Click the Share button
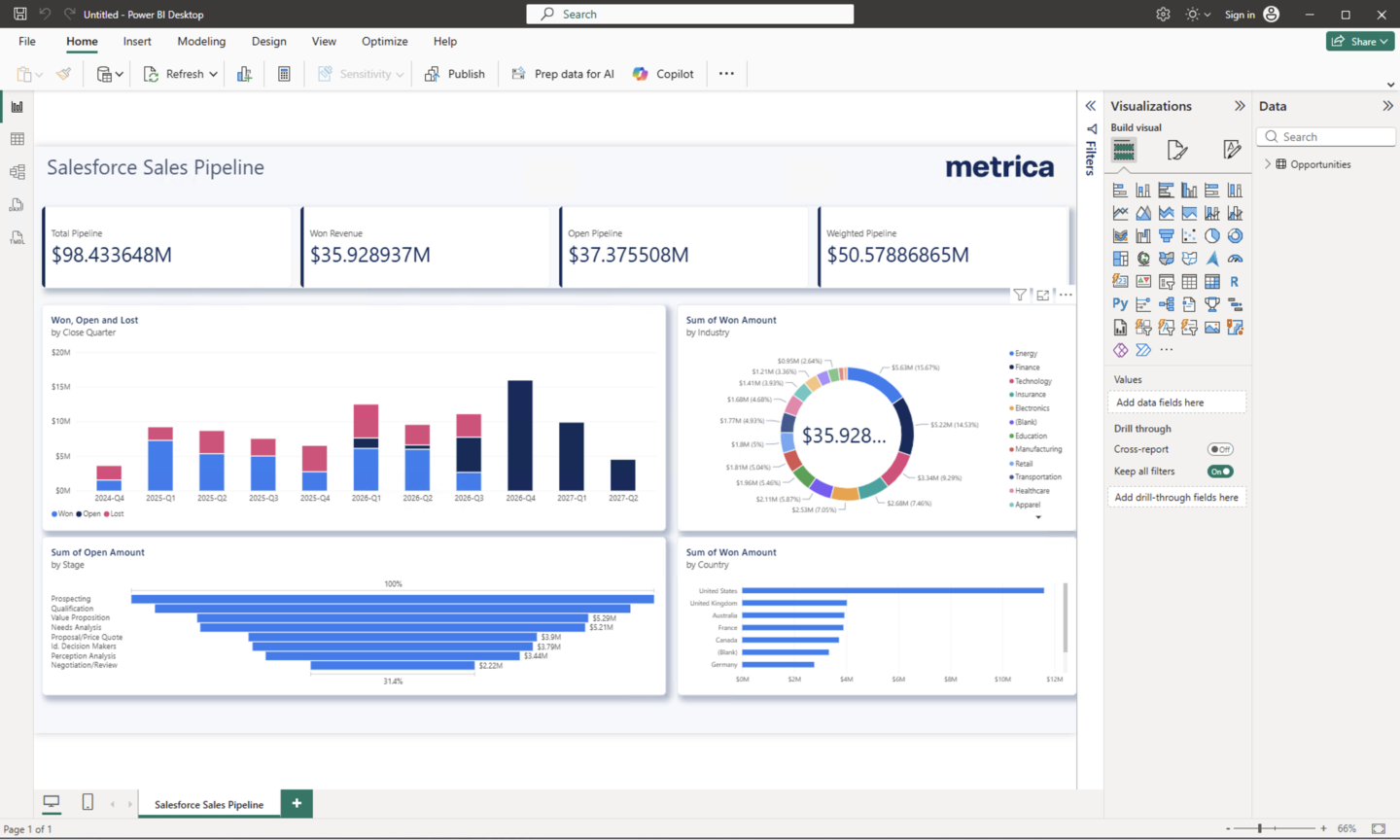 tap(1360, 41)
